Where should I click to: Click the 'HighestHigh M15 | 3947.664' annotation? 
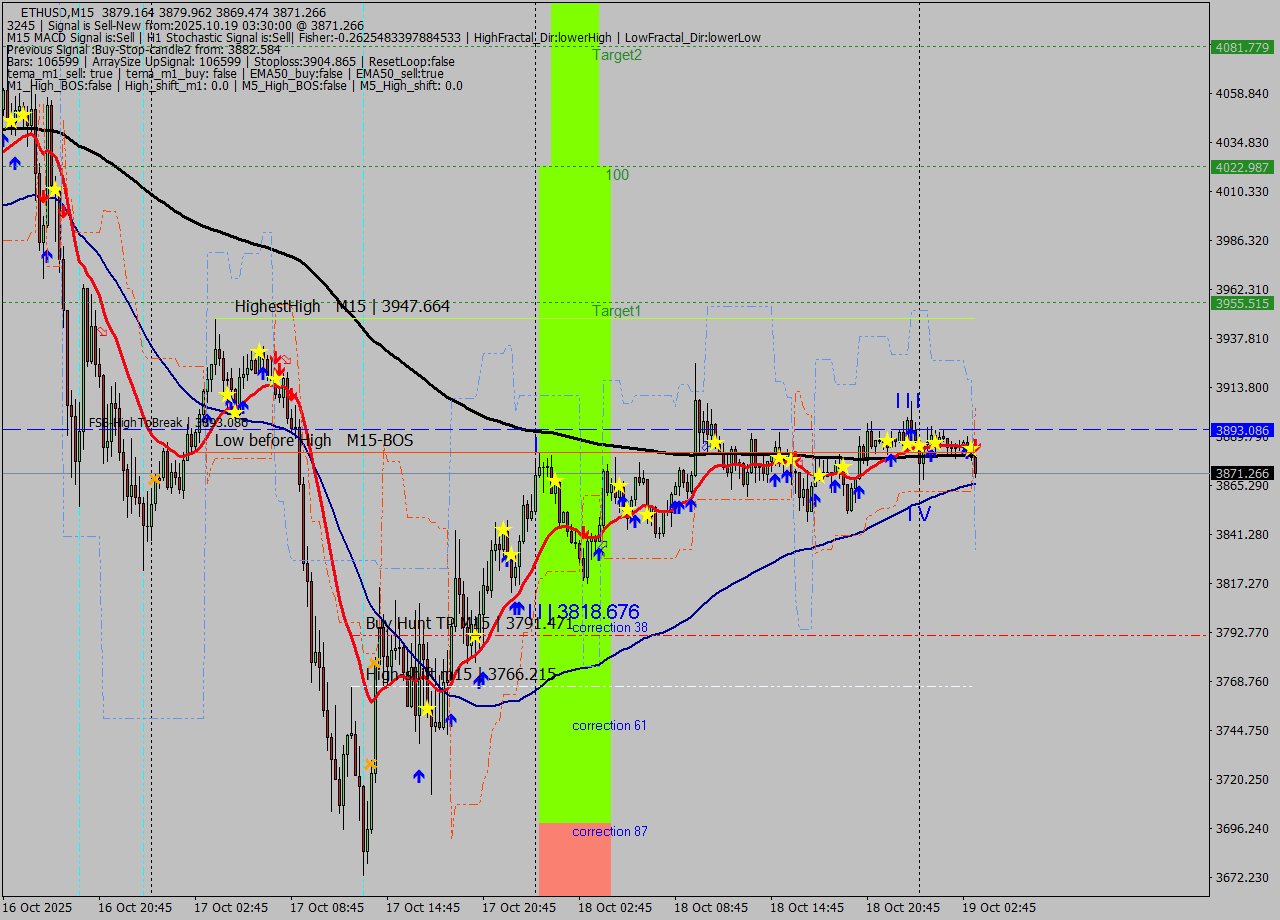341,306
